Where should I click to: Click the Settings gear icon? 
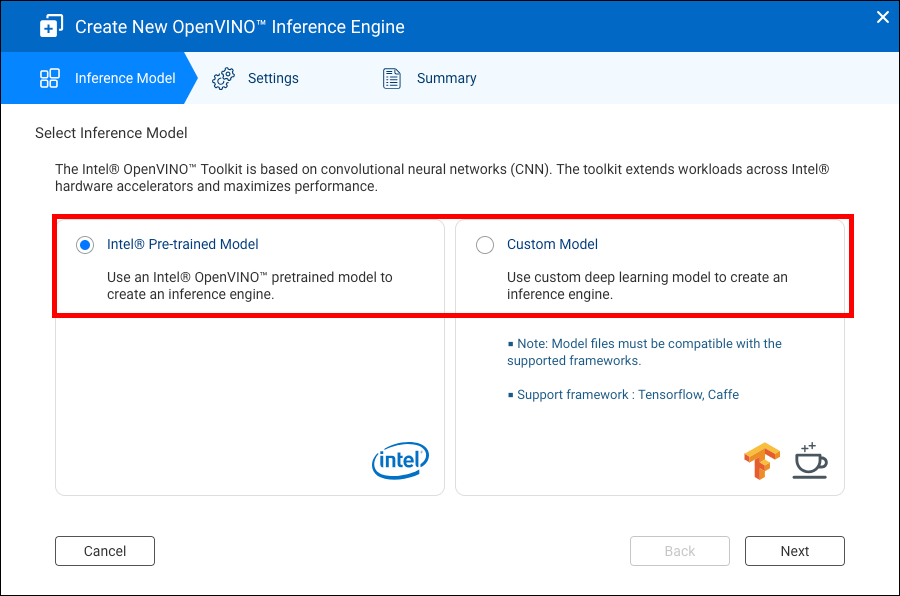click(223, 78)
